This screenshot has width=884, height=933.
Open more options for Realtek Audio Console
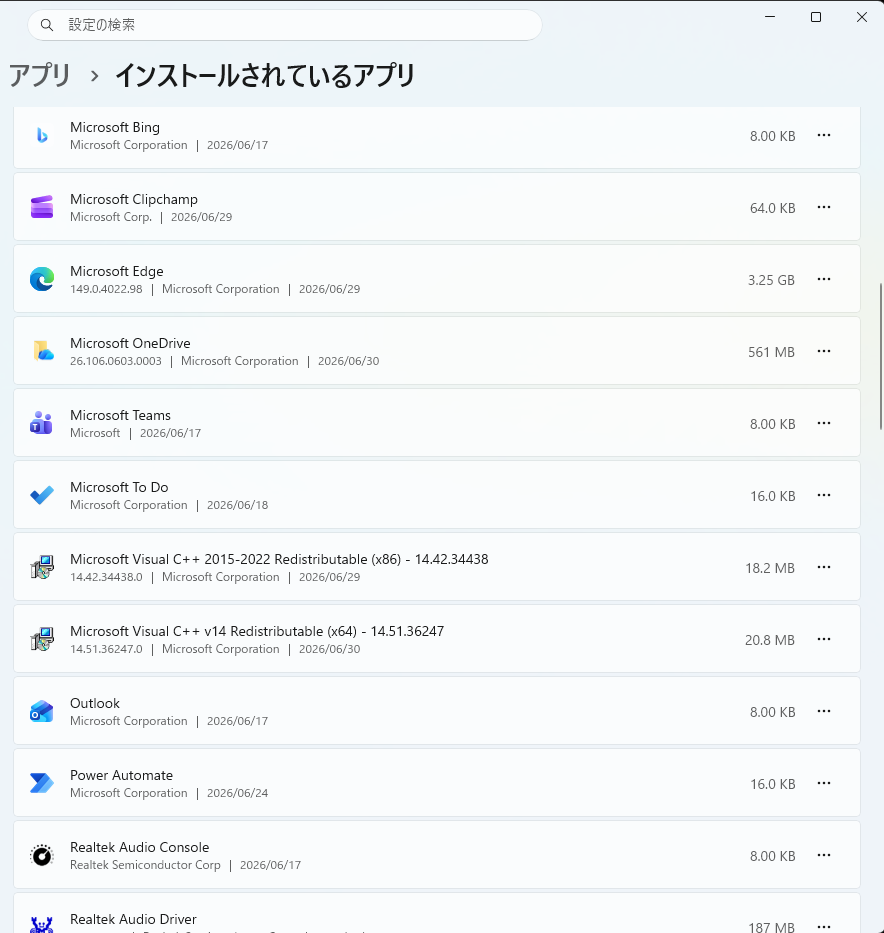824,855
